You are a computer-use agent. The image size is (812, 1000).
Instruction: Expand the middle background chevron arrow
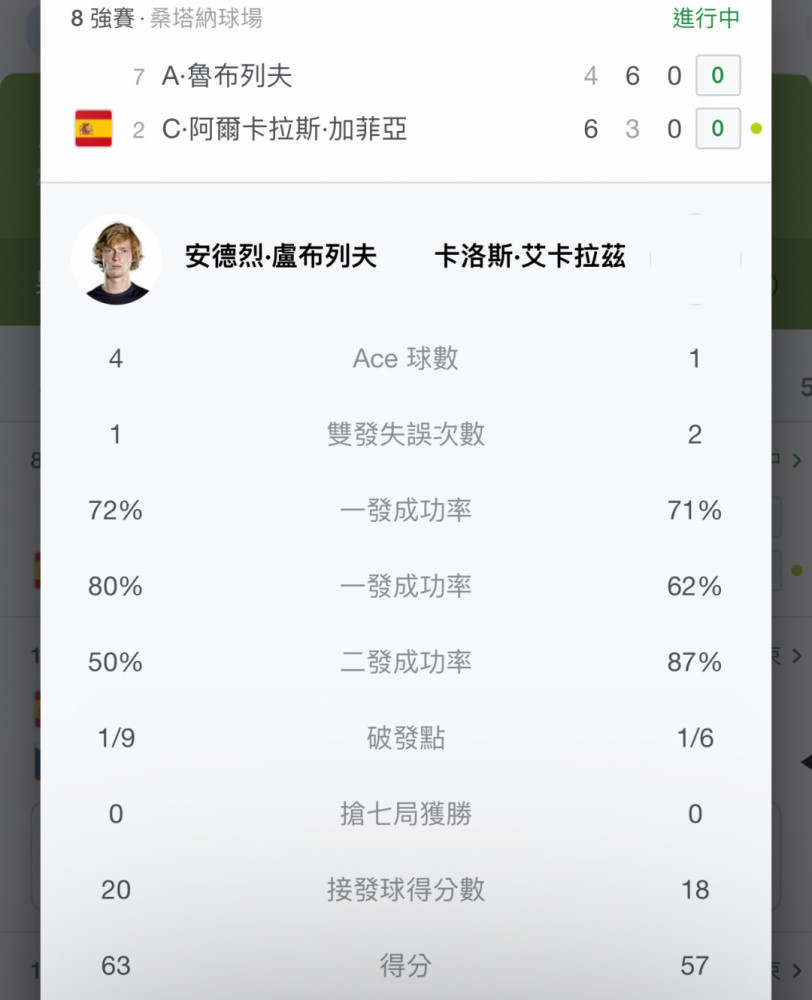coord(797,656)
